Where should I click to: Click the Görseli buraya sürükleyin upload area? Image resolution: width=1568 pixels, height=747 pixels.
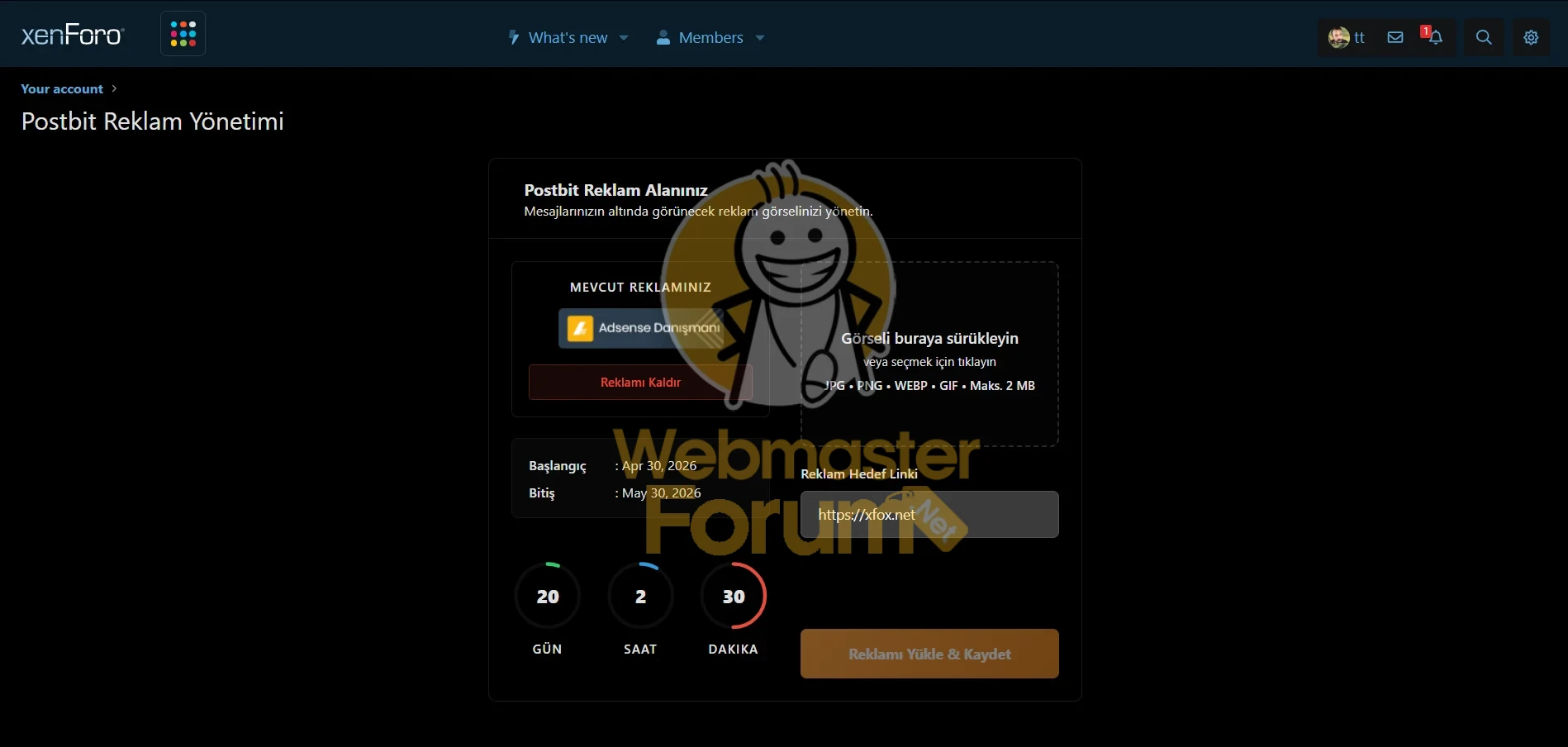929,354
